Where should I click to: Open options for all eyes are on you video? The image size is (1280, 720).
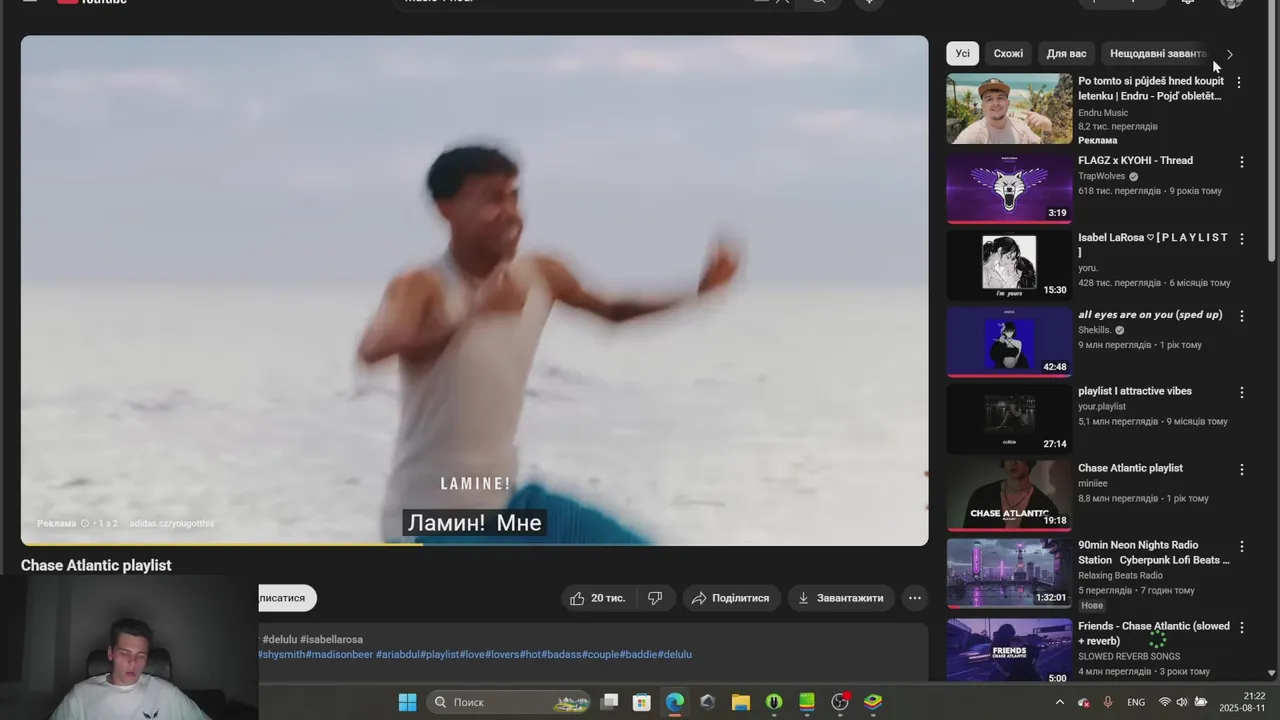click(x=1242, y=316)
